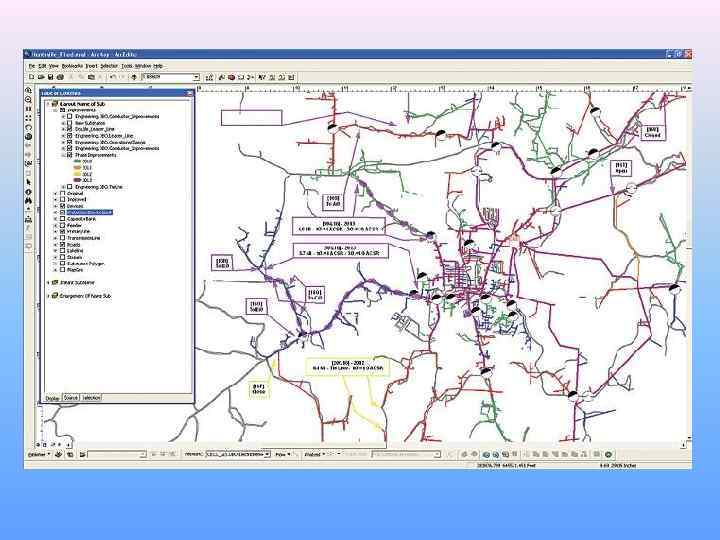Click the Open document folder icon

(x=41, y=77)
